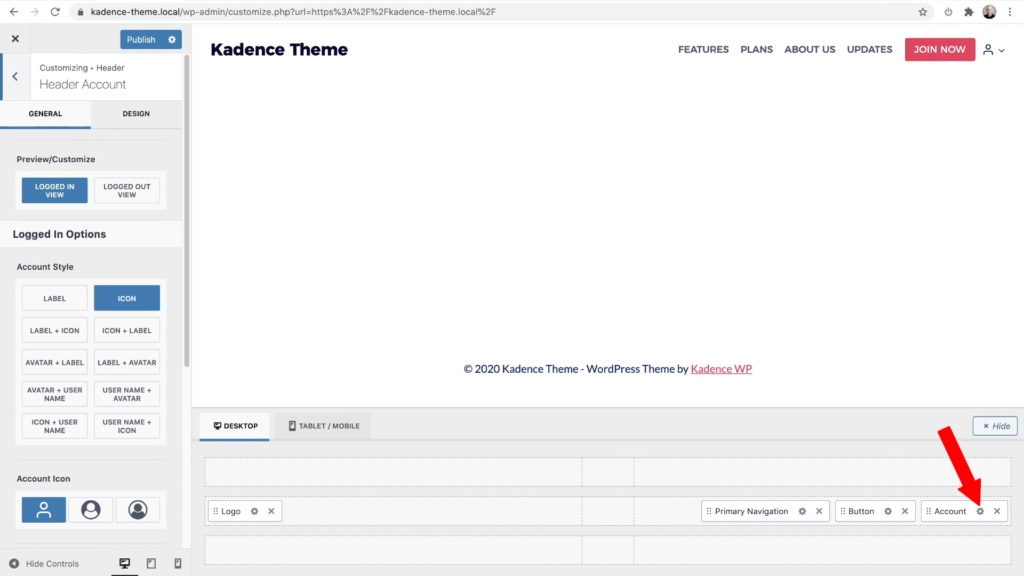1024x576 pixels.
Task: Switch to the General tab
Action: pyautogui.click(x=45, y=114)
